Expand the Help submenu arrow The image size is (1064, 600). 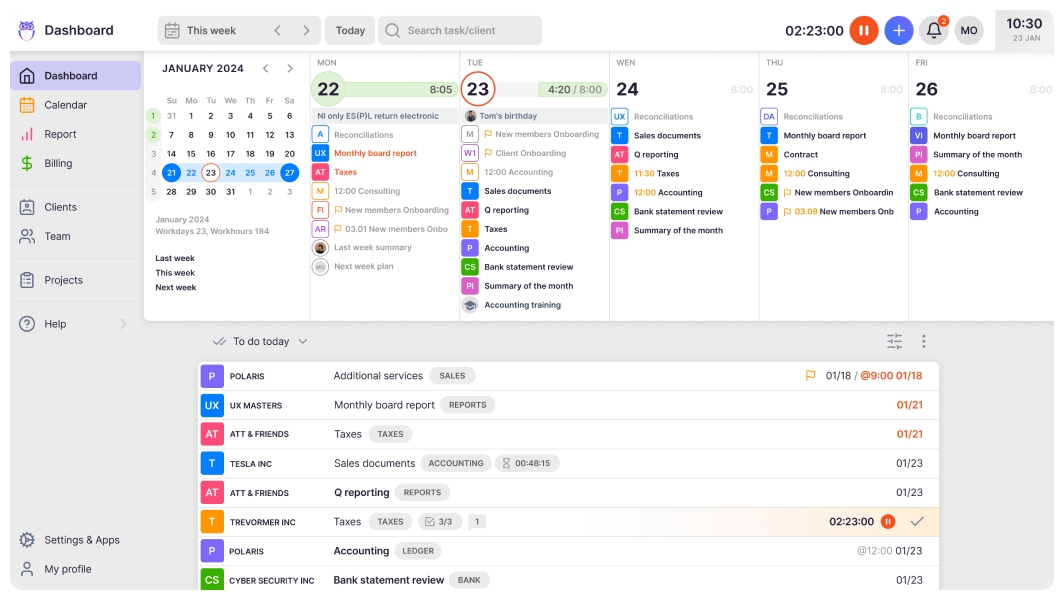(x=123, y=324)
